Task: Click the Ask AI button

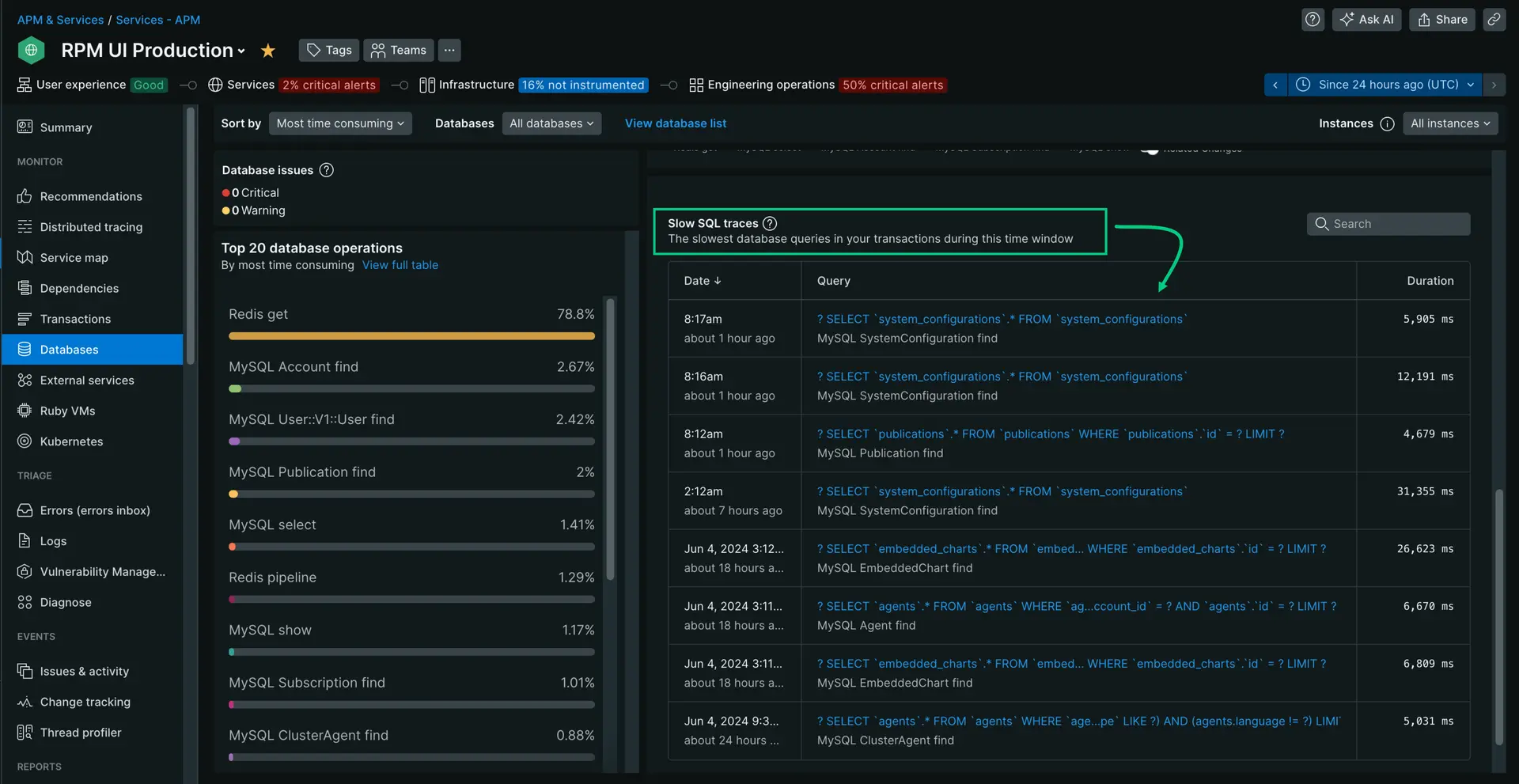Action: pyautogui.click(x=1366, y=20)
